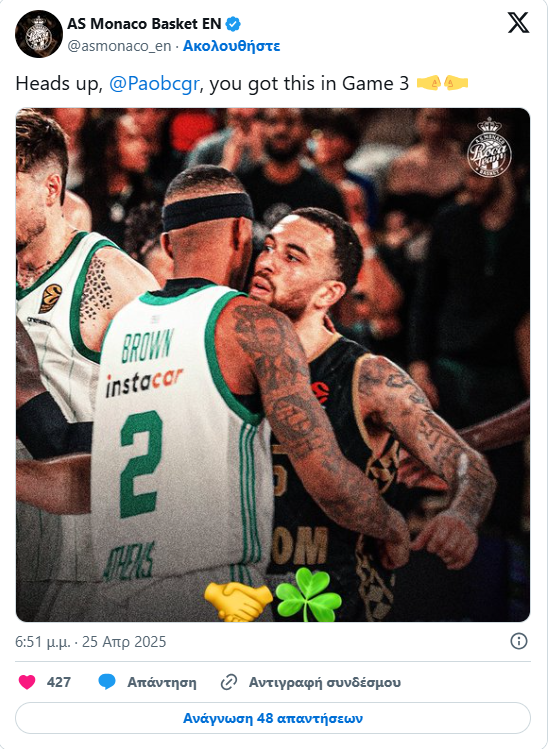Click the 427 likes count
Screen dimensions: 548x749
(59, 682)
